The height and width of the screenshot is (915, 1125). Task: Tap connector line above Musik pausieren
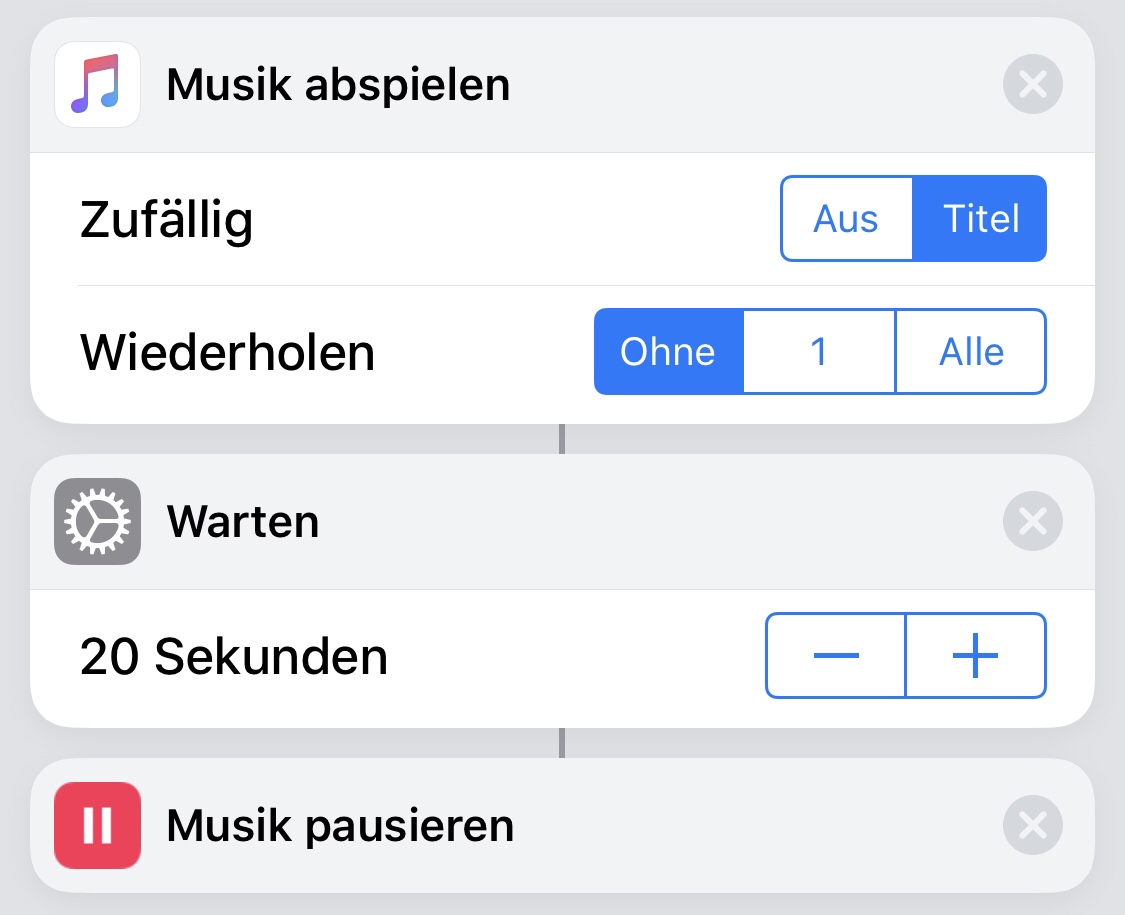(x=562, y=742)
